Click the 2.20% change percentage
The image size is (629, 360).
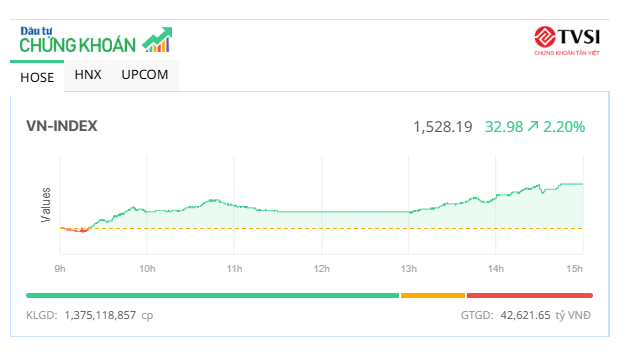coord(564,127)
